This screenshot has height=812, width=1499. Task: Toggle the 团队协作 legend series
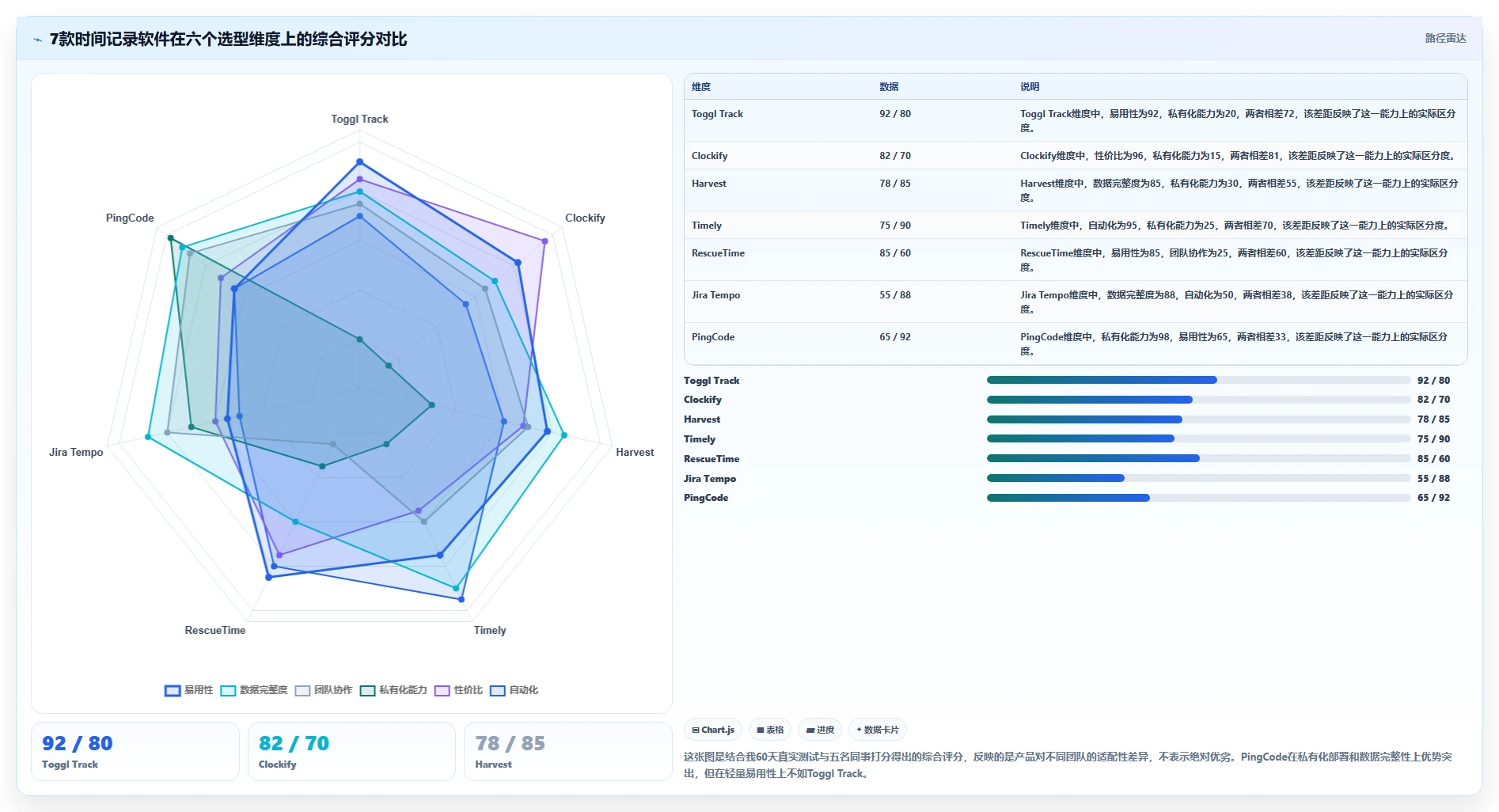click(x=324, y=690)
